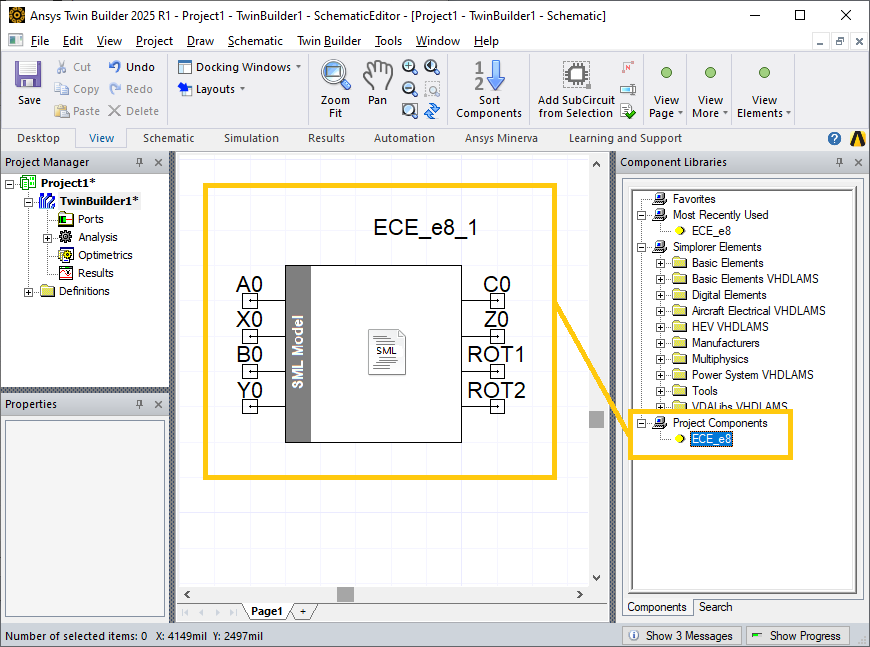The height and width of the screenshot is (647, 870).
Task: Click the ROT1 pin on component
Action: (497, 371)
